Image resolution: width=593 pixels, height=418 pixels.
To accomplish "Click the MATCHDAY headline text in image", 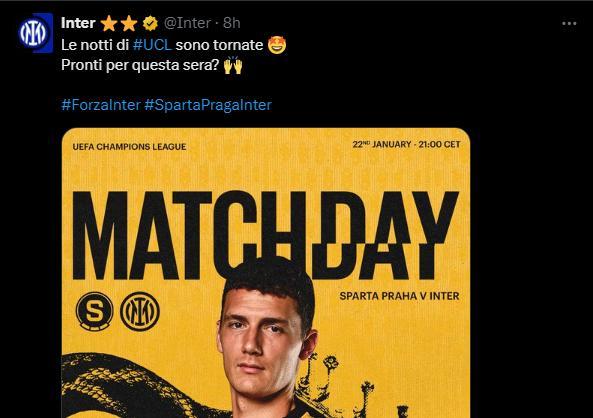I will [265, 235].
